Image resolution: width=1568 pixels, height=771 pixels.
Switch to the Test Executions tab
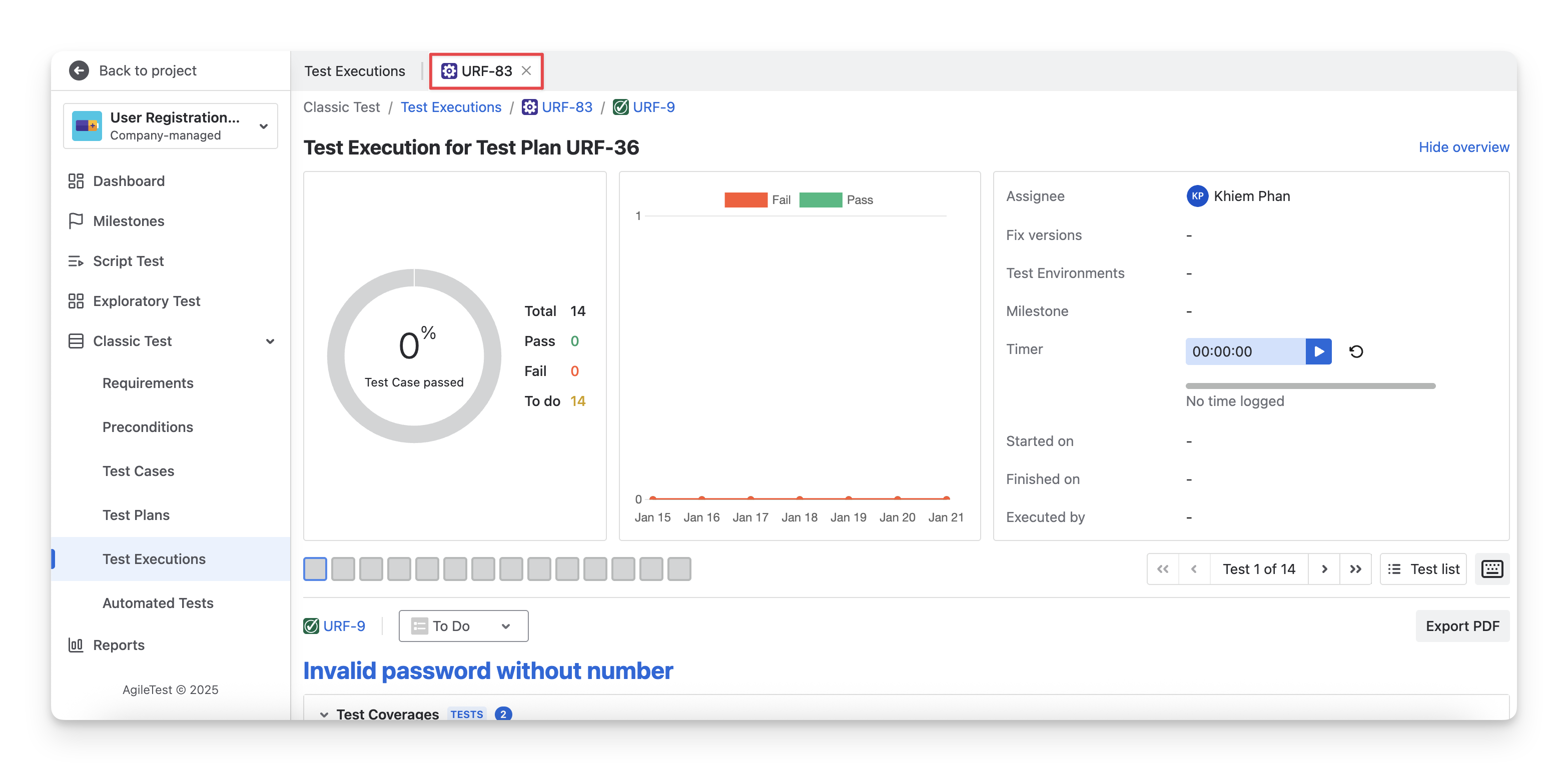[354, 71]
